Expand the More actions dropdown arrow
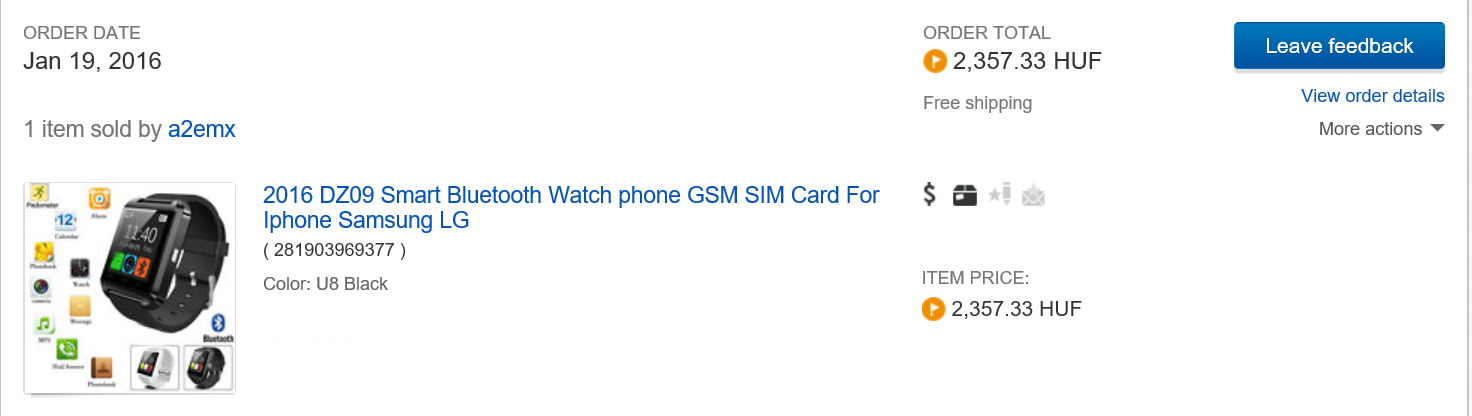 [x=1437, y=129]
